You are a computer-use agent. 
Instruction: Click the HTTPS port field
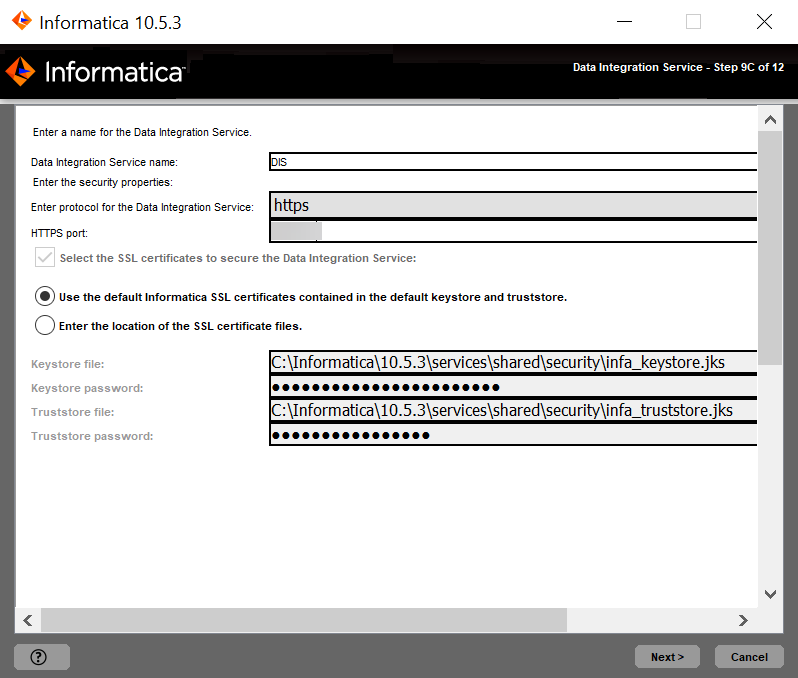pos(513,231)
